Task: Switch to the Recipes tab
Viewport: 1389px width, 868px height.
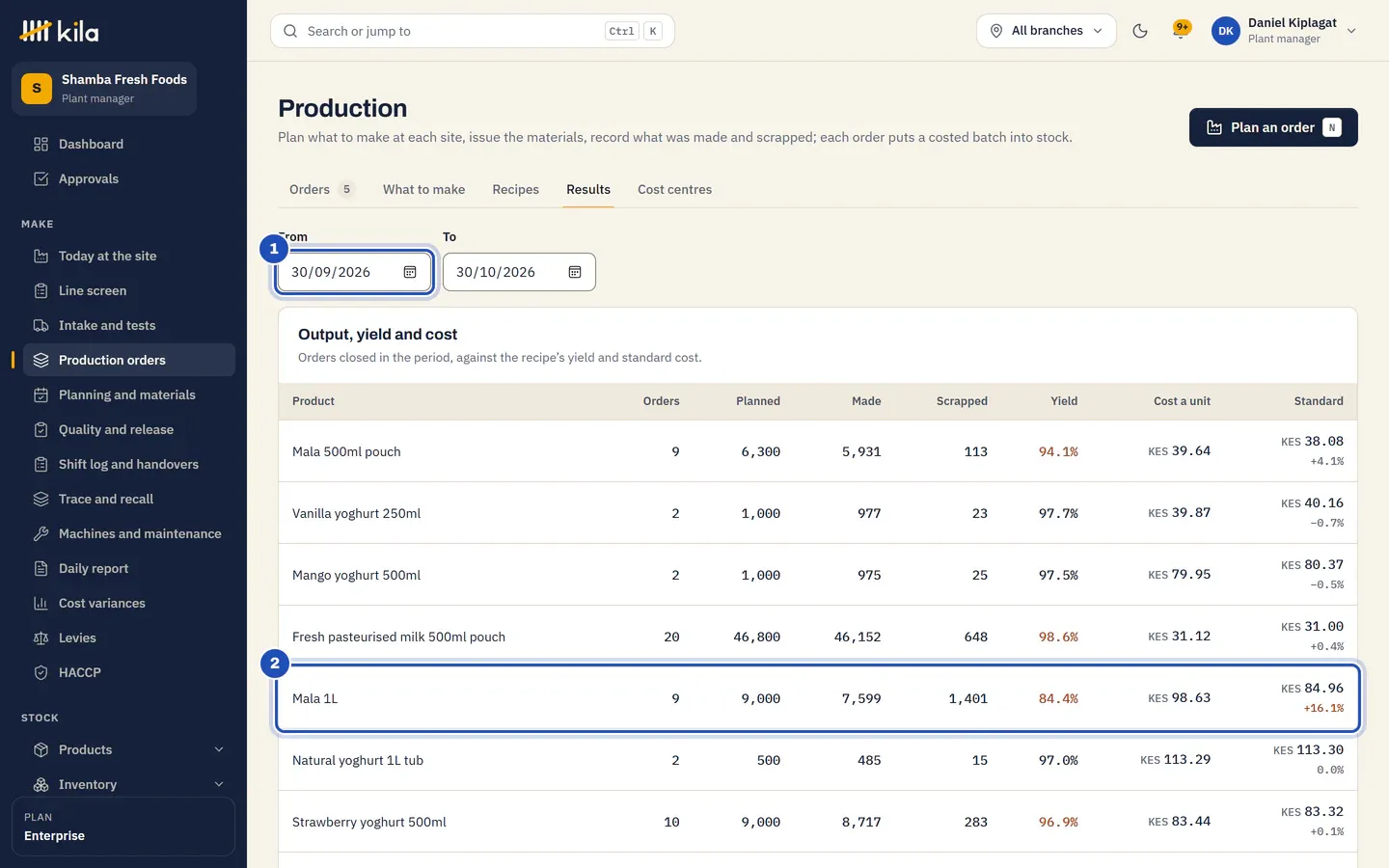Action: (x=515, y=189)
